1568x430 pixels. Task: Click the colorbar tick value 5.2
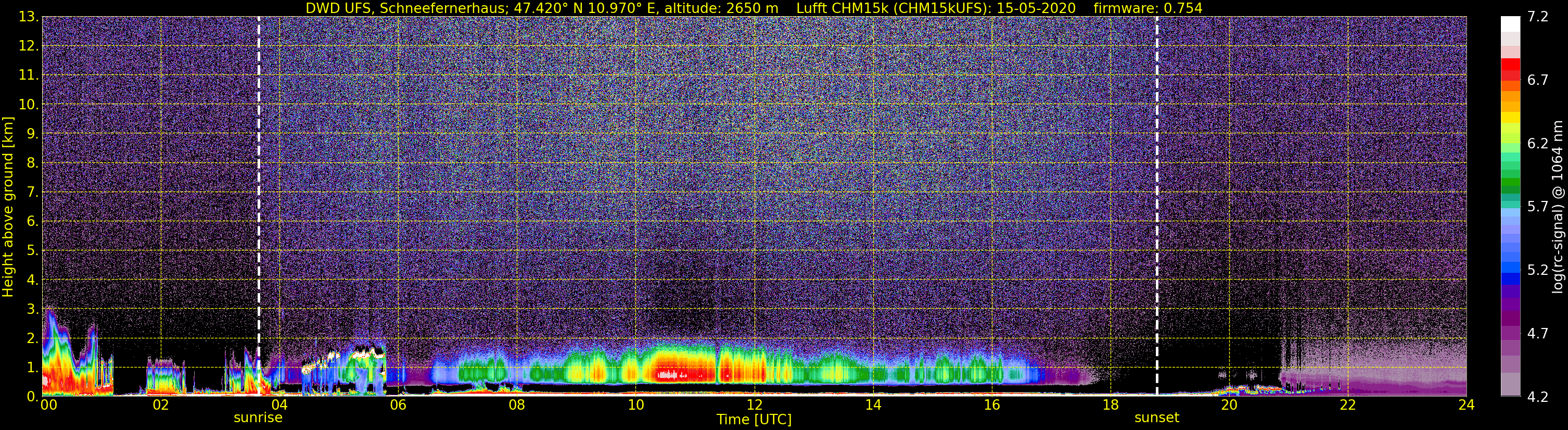(x=1538, y=270)
